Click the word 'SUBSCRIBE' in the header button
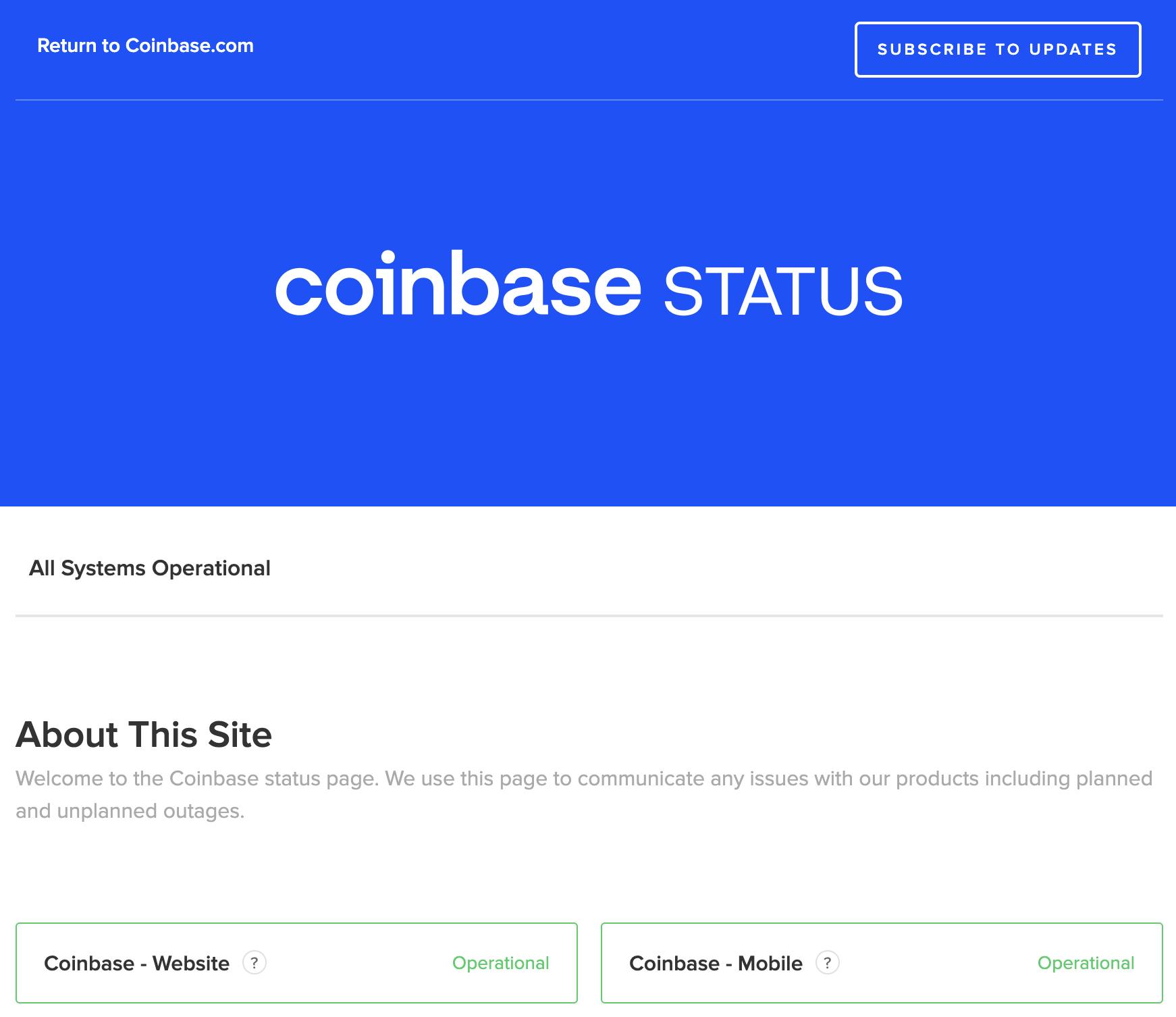Screen dimensions: 1176x1017 click(932, 50)
